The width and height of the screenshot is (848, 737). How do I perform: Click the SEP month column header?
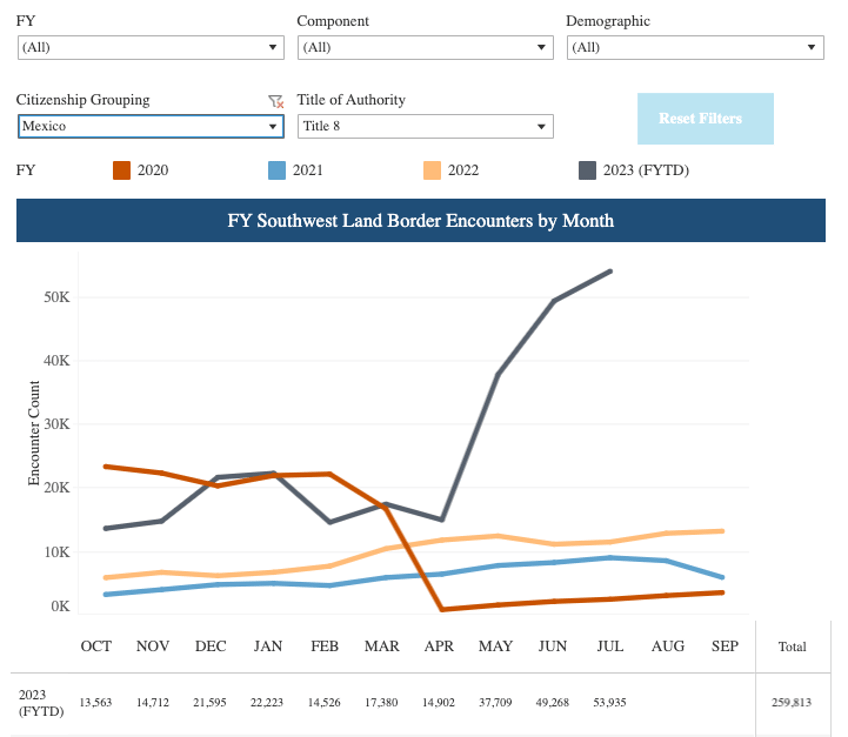[x=725, y=646]
